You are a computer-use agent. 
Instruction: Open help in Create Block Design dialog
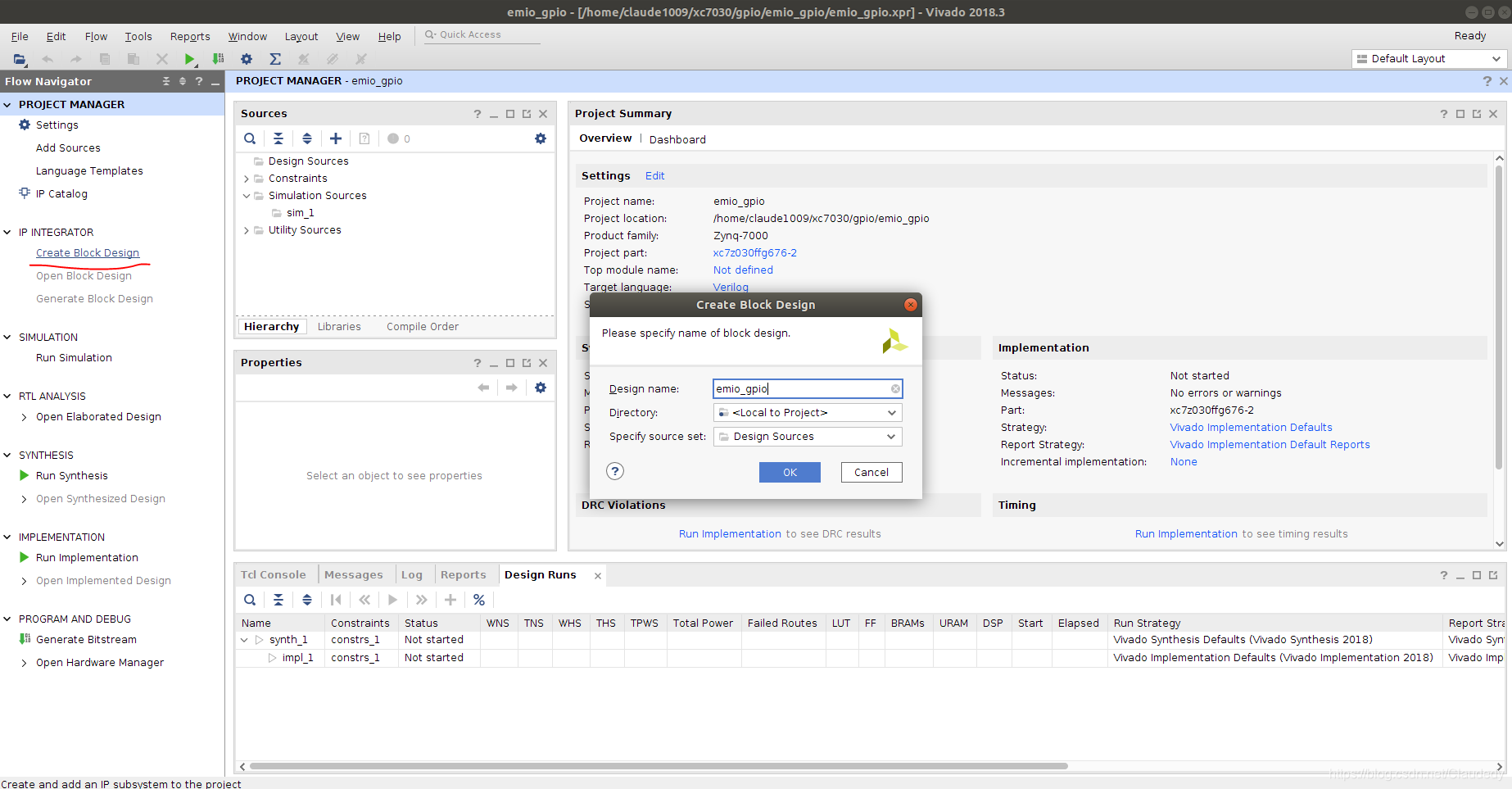tap(615, 471)
